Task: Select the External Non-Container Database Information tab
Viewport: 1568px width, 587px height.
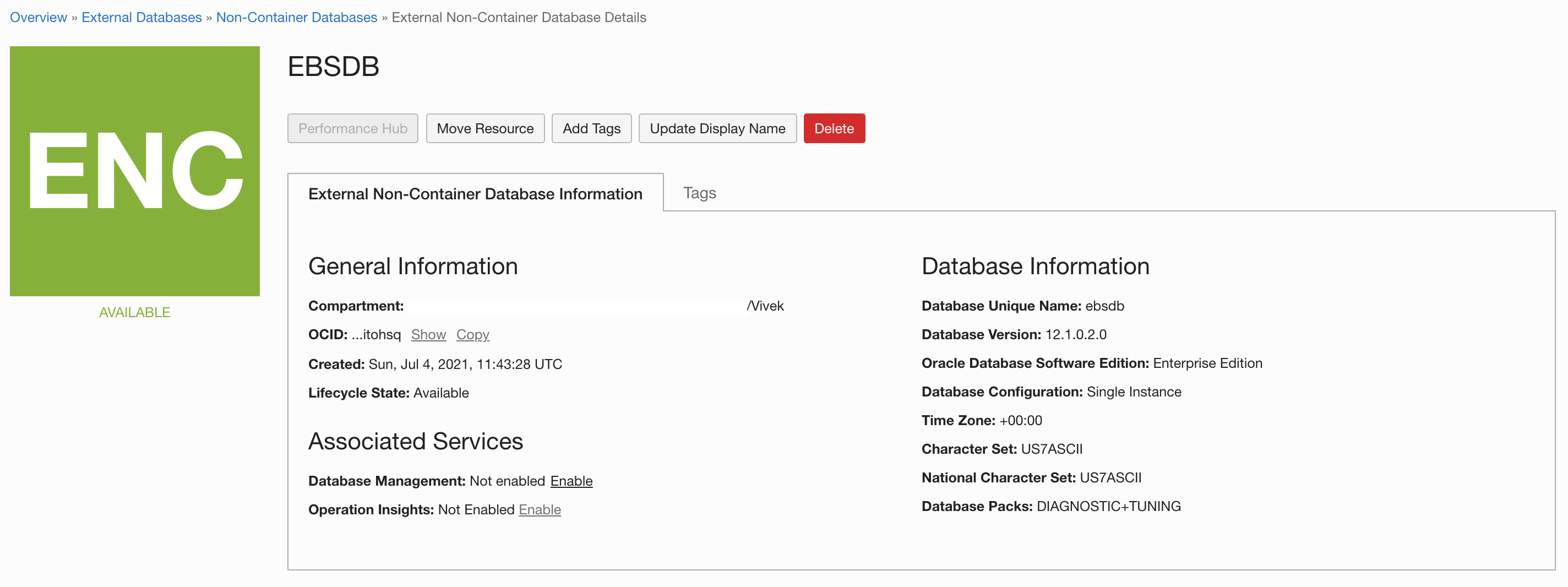Action: (475, 194)
